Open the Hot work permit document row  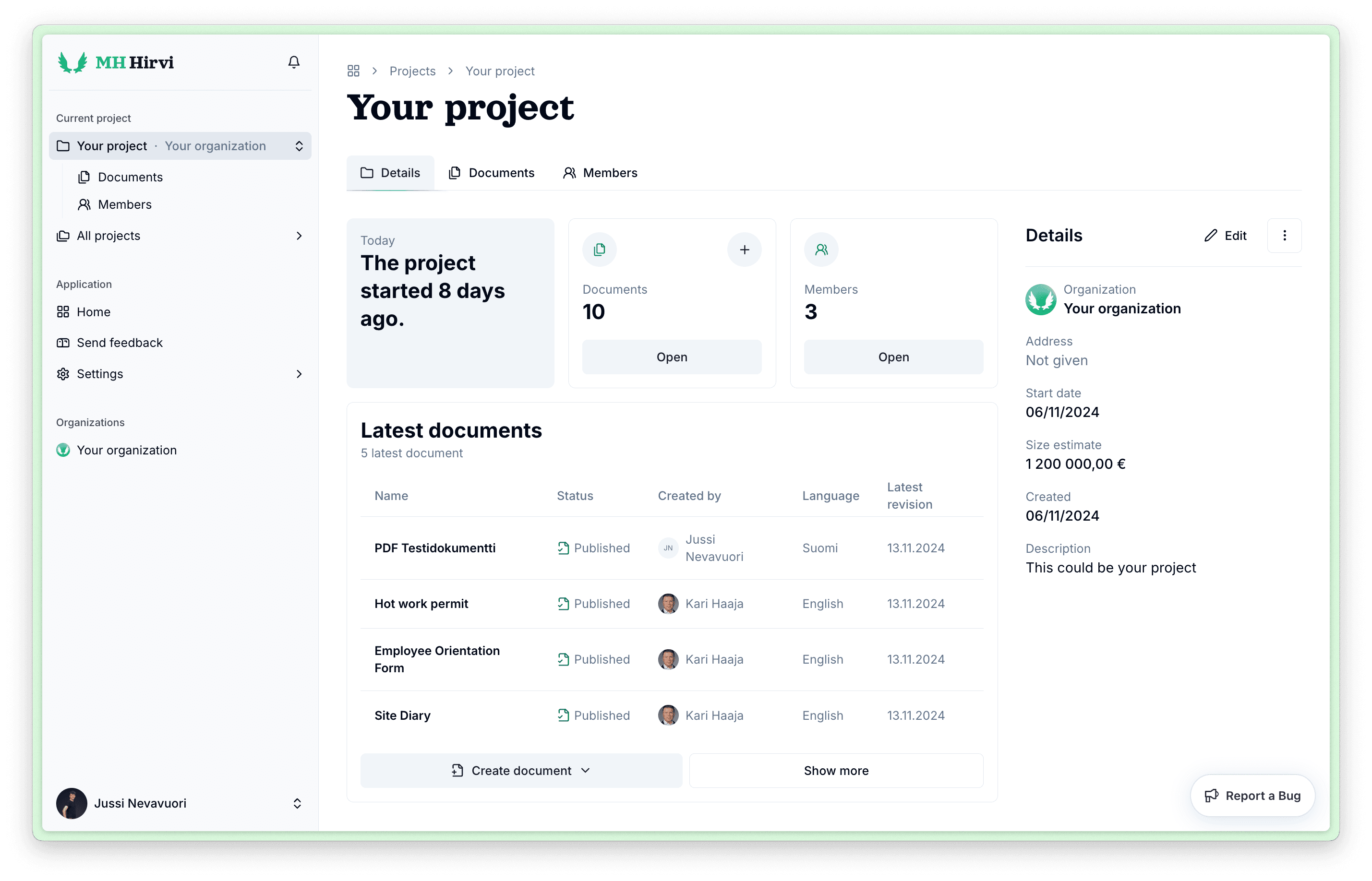coord(421,604)
